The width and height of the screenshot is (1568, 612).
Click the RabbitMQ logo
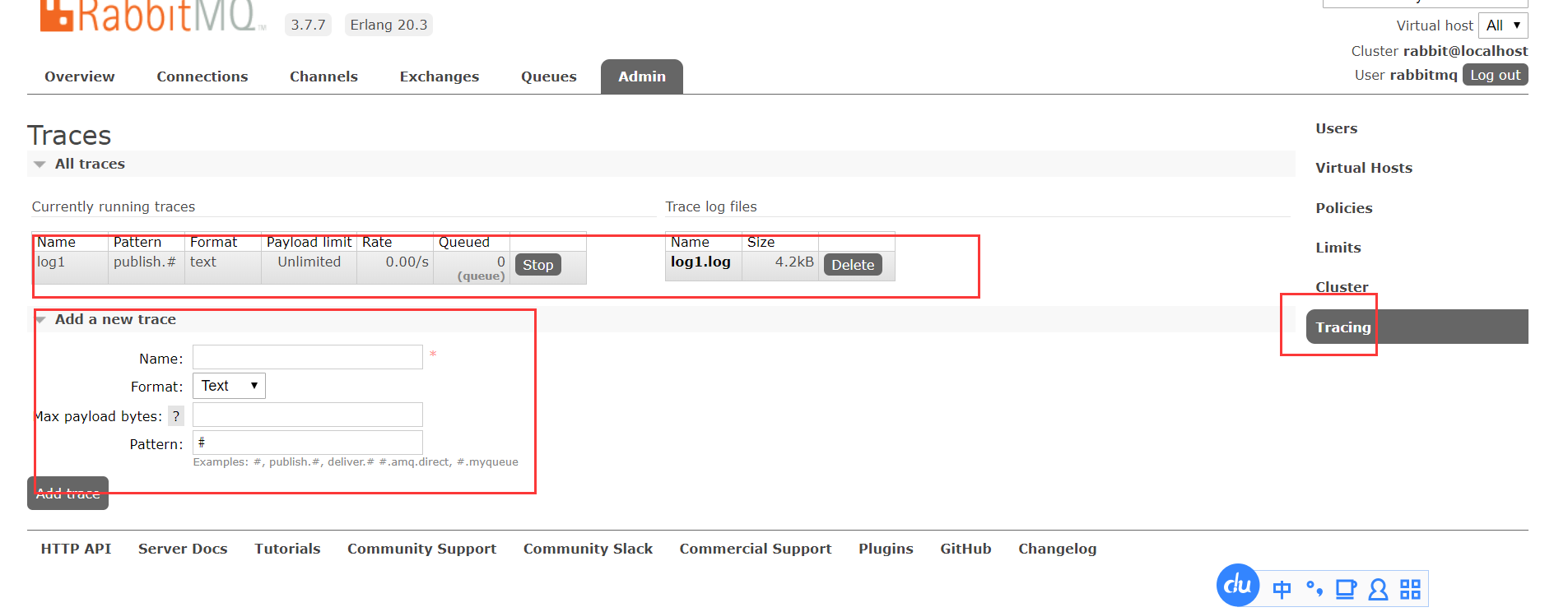point(152,16)
